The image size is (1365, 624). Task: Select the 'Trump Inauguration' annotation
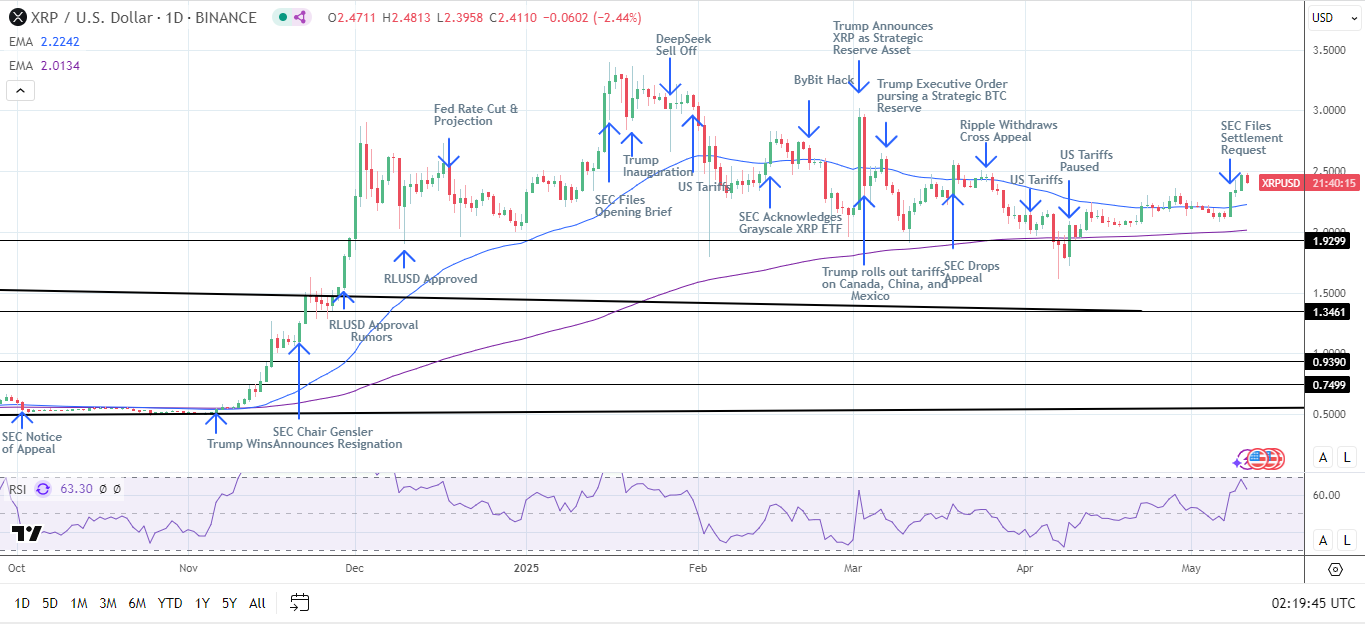pyautogui.click(x=657, y=166)
